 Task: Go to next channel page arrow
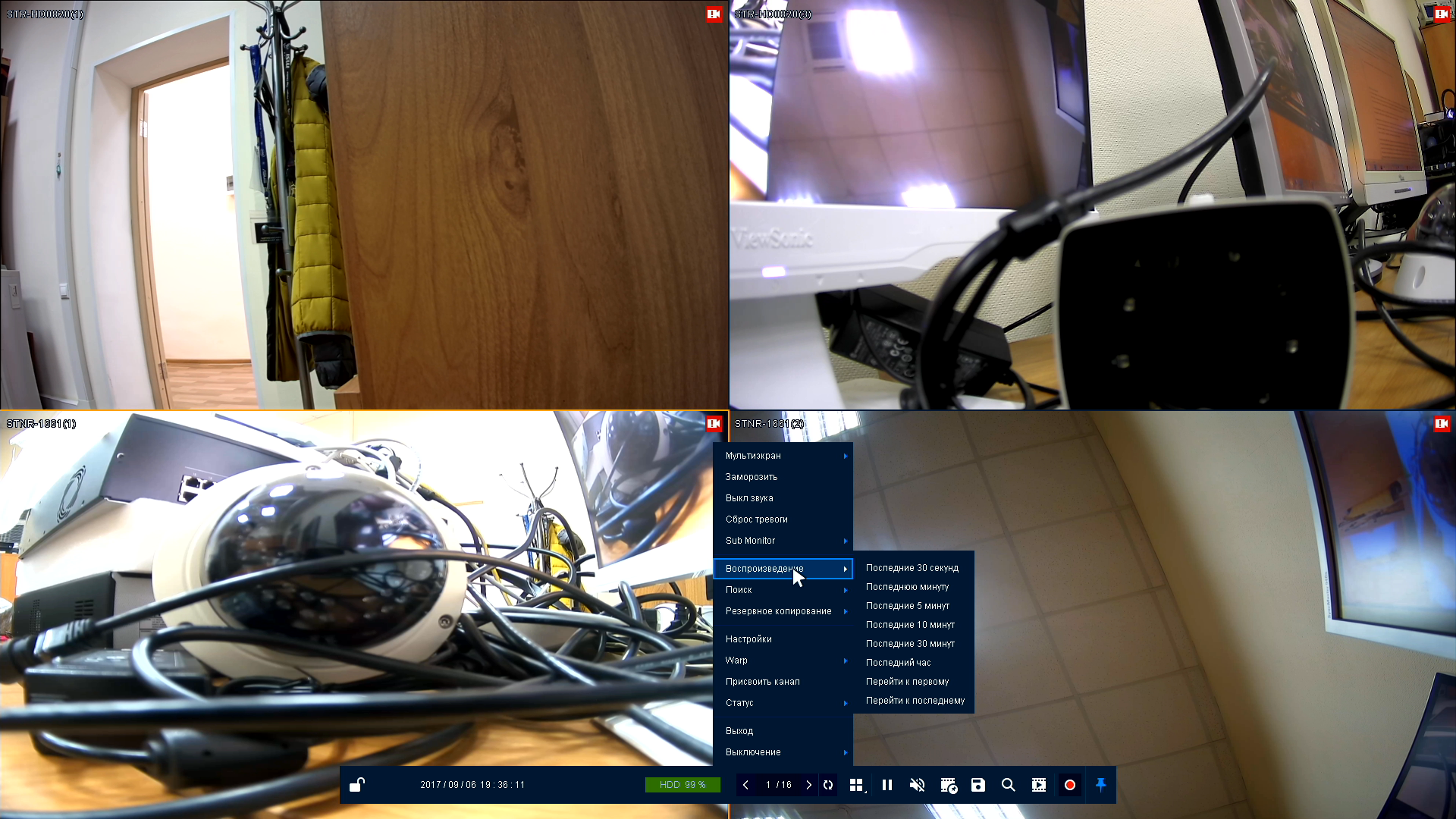pos(808,785)
